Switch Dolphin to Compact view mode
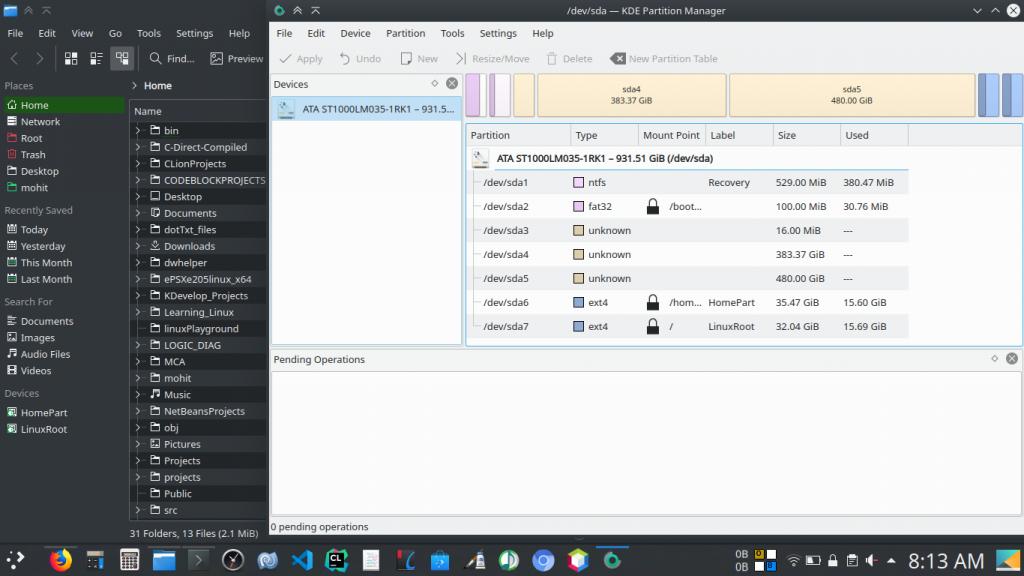1024x576 pixels. [96, 59]
